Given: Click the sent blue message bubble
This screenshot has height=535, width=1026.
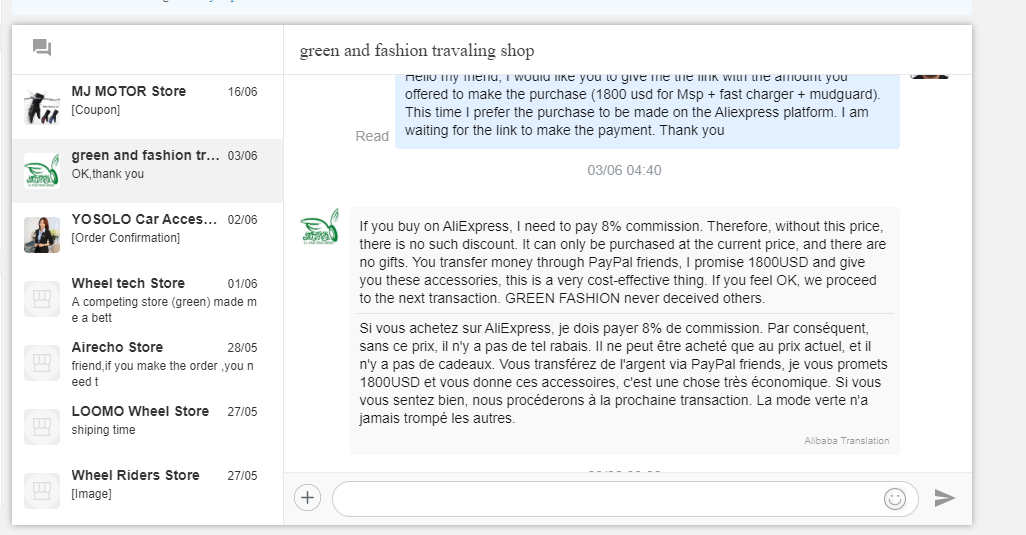Looking at the screenshot, I should (647, 111).
